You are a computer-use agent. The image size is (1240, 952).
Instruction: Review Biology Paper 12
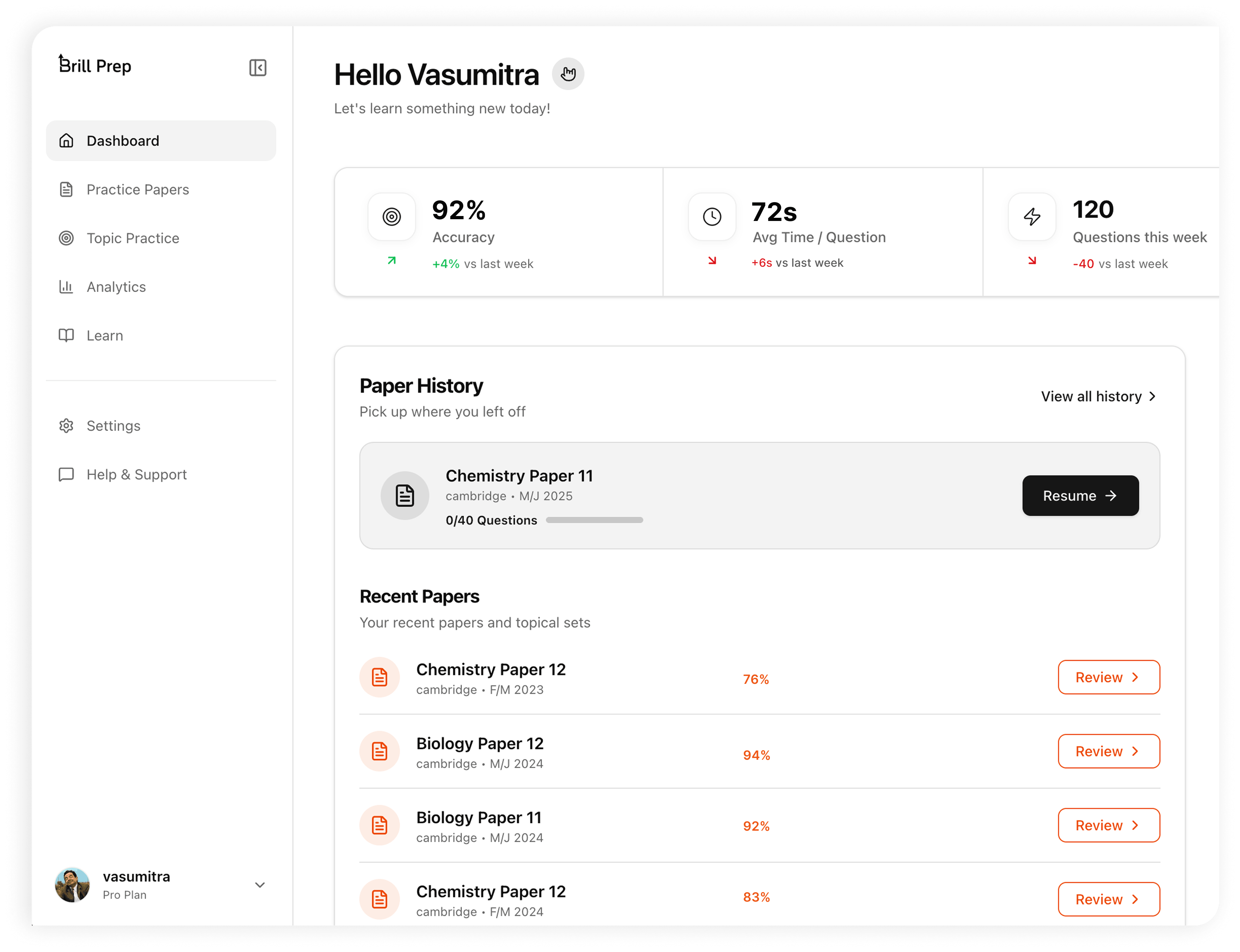click(1108, 751)
